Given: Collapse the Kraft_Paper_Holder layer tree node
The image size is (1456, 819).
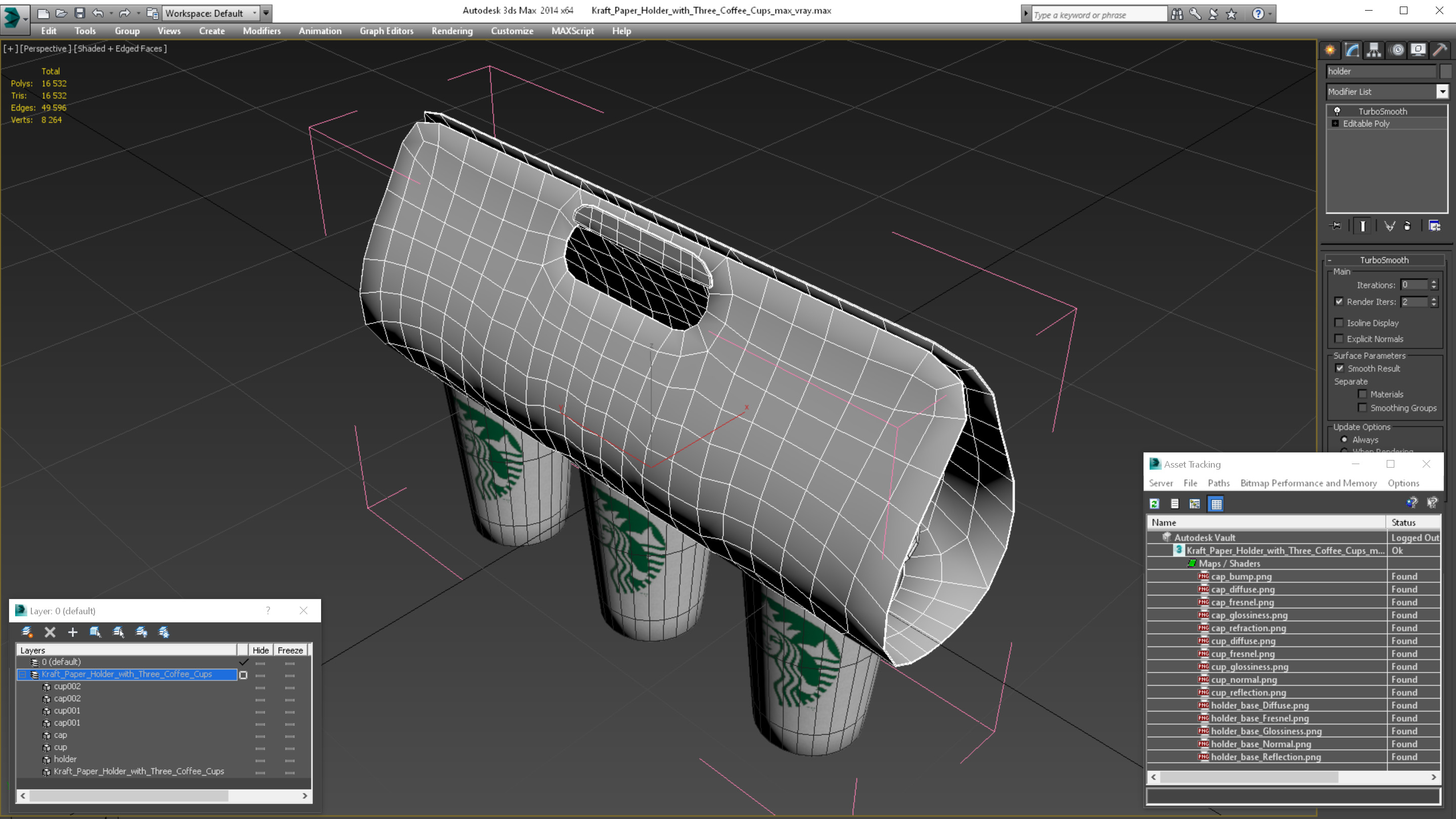Looking at the screenshot, I should click(x=23, y=674).
